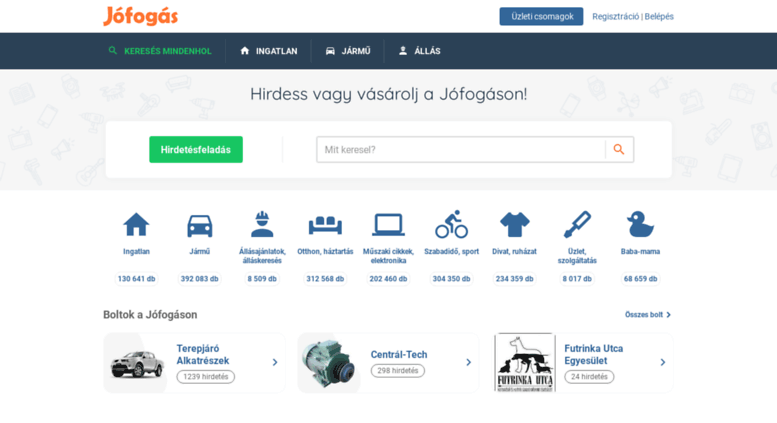The image size is (777, 423).
Task: Open Terepjáró Alkatrészek shop chevron
Action: click(x=275, y=363)
